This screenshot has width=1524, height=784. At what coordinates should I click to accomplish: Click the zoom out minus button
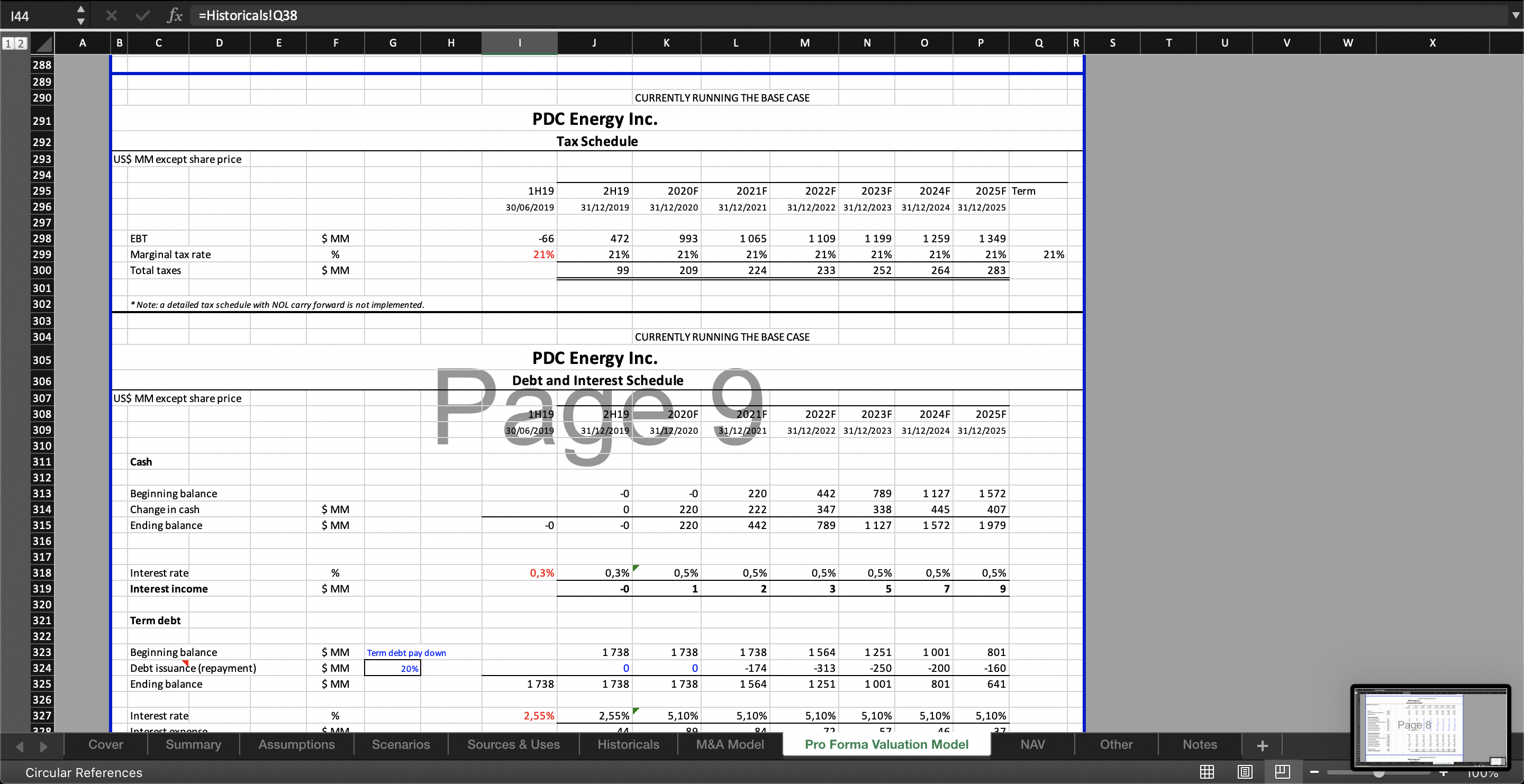(1314, 772)
